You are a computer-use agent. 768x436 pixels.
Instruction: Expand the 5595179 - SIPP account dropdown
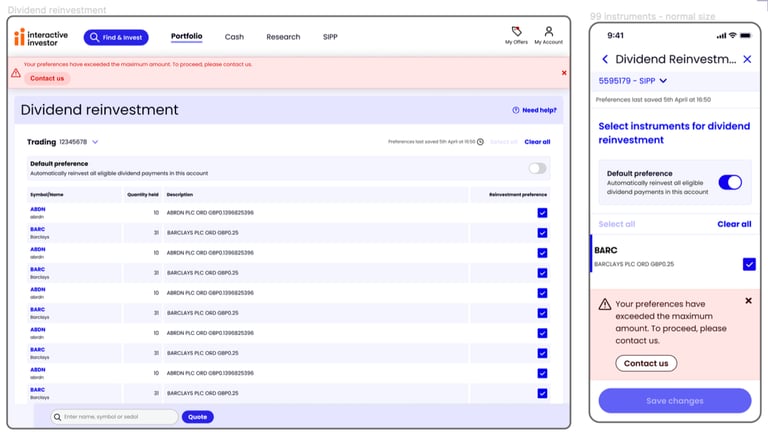[x=632, y=81]
